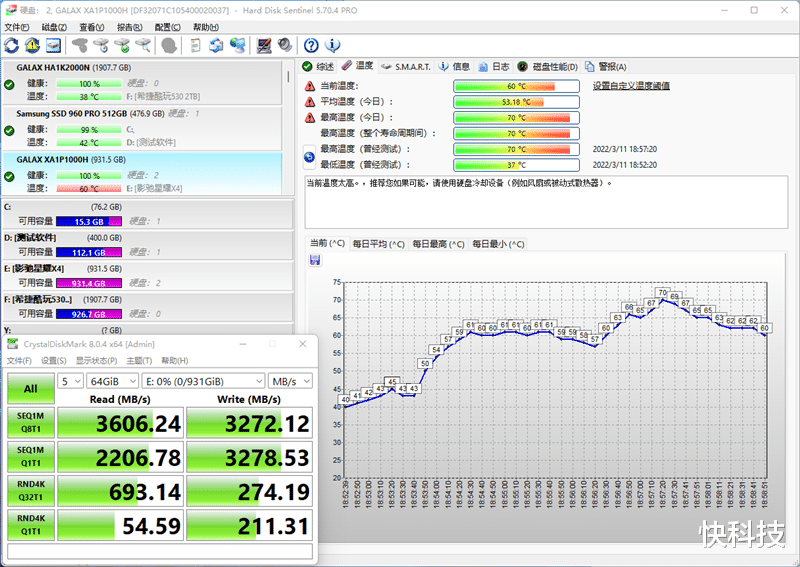
Task: Click the blue question mark help icon
Action: tap(311, 45)
